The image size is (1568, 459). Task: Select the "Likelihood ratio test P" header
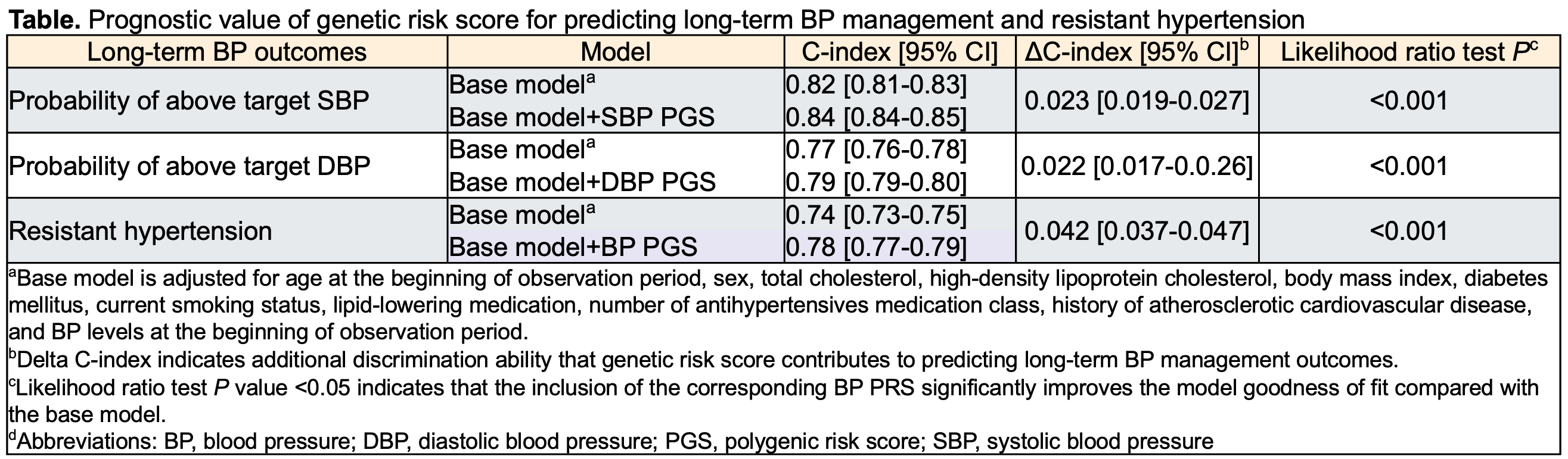pos(1408,52)
